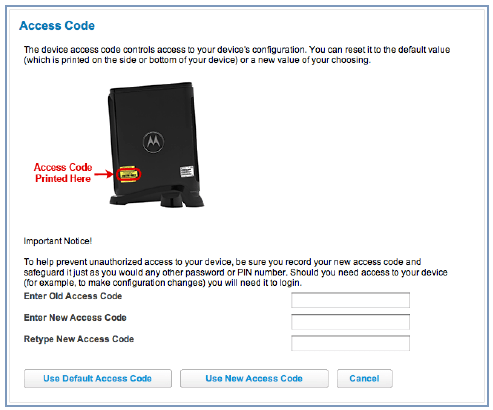Click the red arrow pointing at the sticker
The image size is (493, 410).
click(104, 174)
